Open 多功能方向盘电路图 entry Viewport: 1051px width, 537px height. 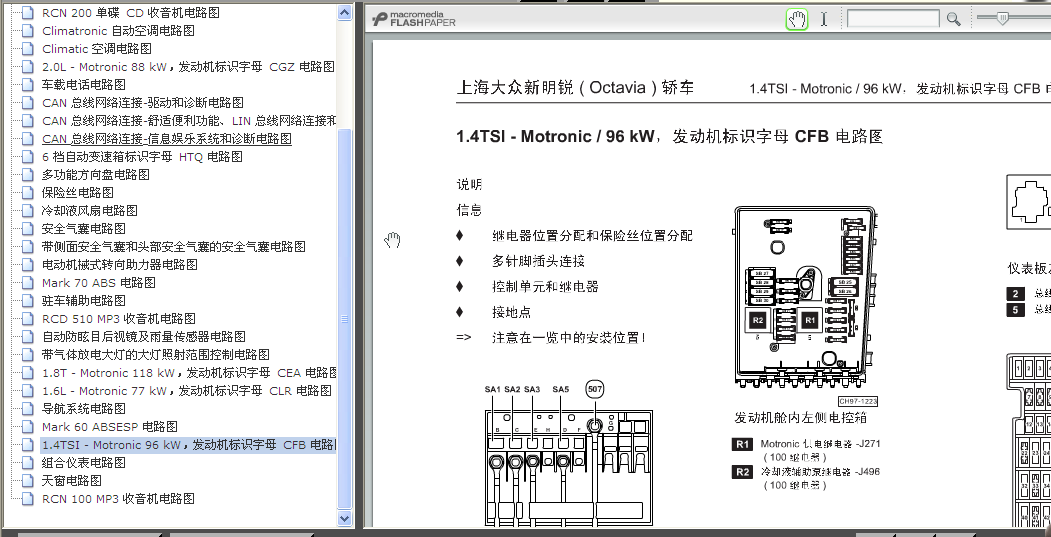[x=96, y=174]
